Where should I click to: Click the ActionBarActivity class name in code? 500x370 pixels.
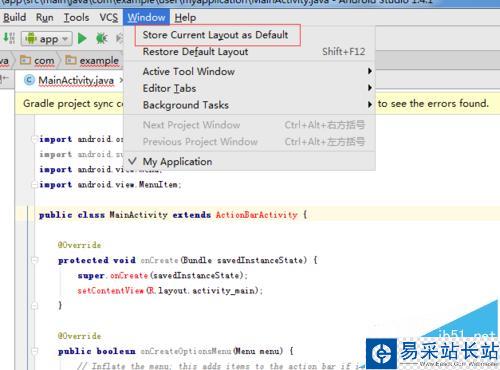pyautogui.click(x=256, y=215)
